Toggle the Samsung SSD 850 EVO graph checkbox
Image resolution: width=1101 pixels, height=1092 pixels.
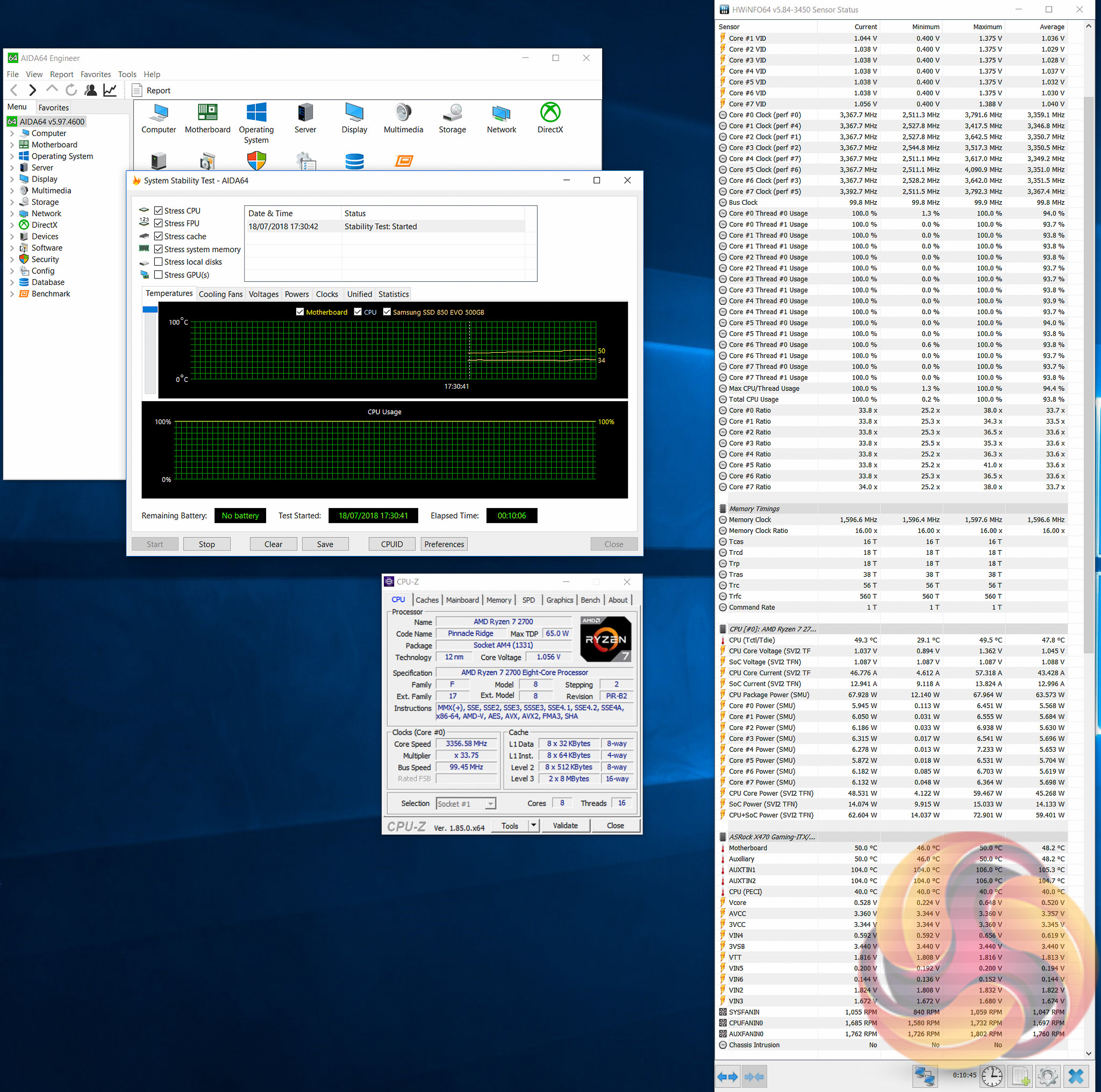(387, 312)
